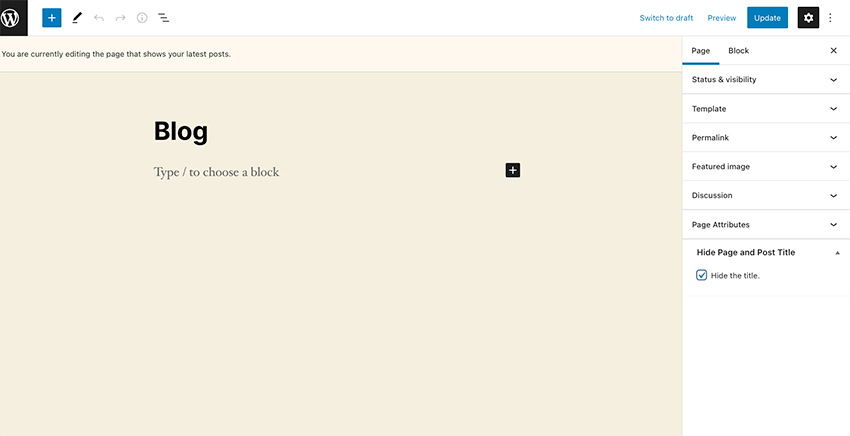The height and width of the screenshot is (436, 850).
Task: Expand the Discussion panel
Action: [x=766, y=195]
